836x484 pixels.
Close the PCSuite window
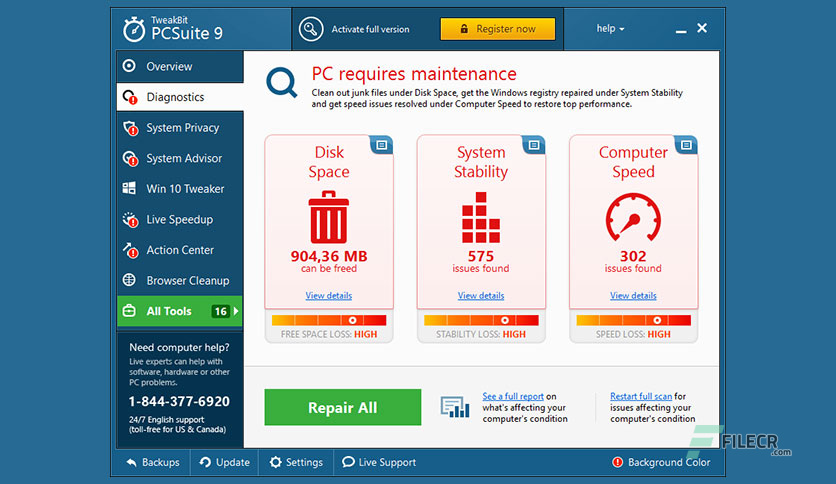(702, 28)
